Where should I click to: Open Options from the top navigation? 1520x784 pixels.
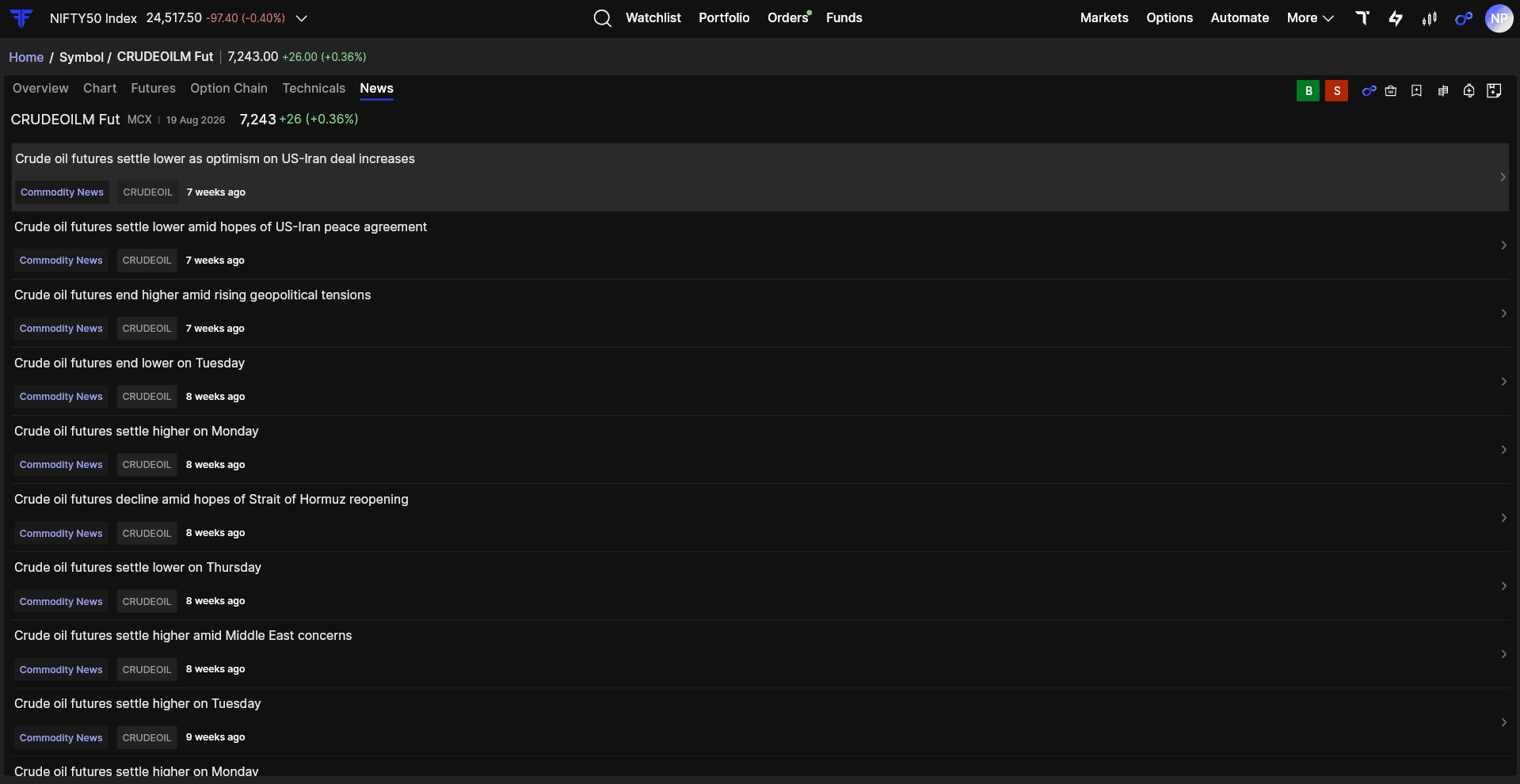1169,18
